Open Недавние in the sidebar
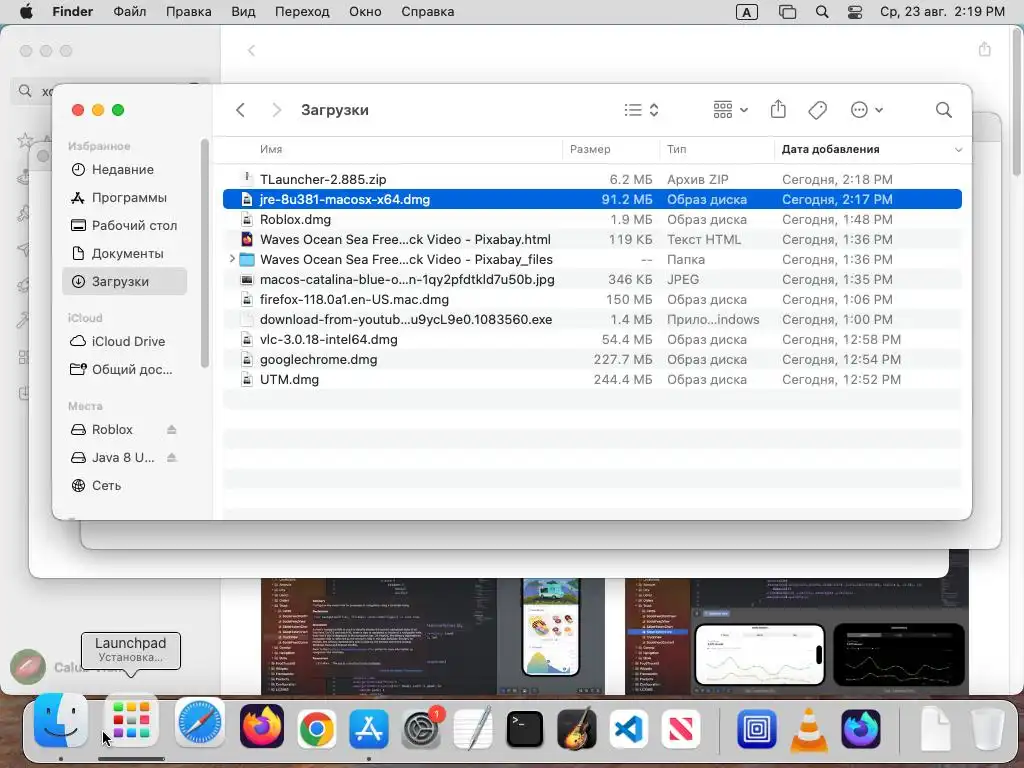The height and width of the screenshot is (768, 1024). pos(124,170)
